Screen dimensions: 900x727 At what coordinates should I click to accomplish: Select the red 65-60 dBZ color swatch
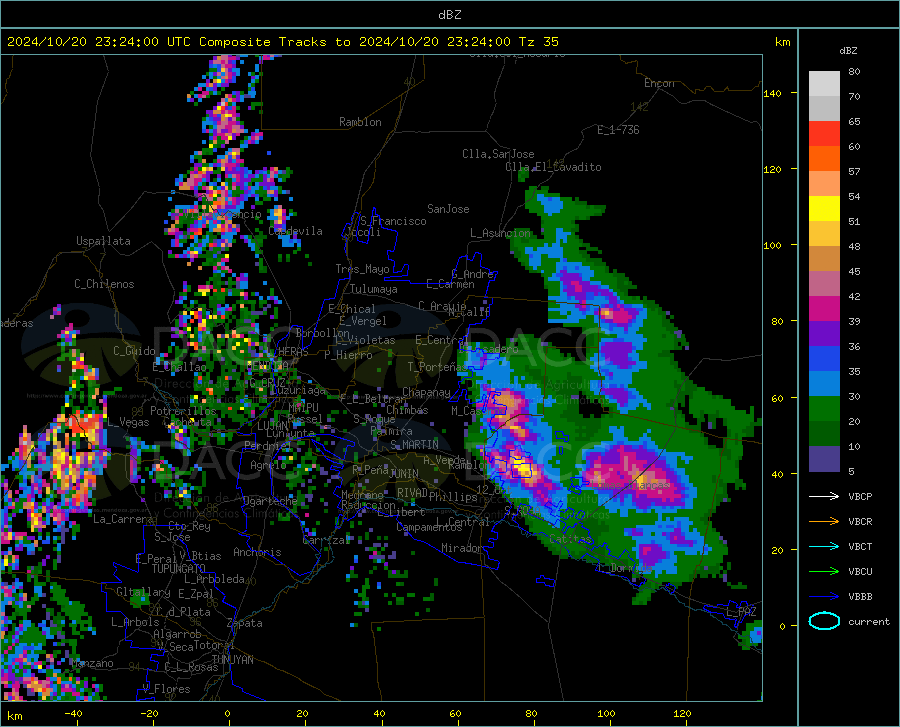(824, 134)
